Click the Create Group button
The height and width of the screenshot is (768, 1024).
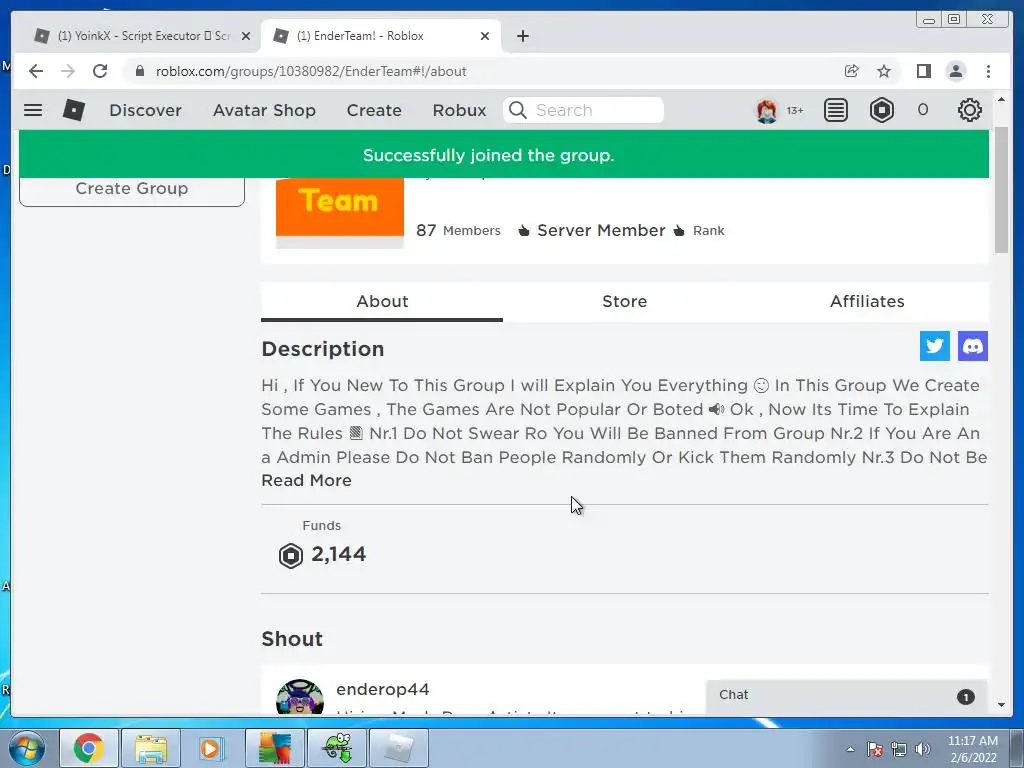[x=132, y=188]
